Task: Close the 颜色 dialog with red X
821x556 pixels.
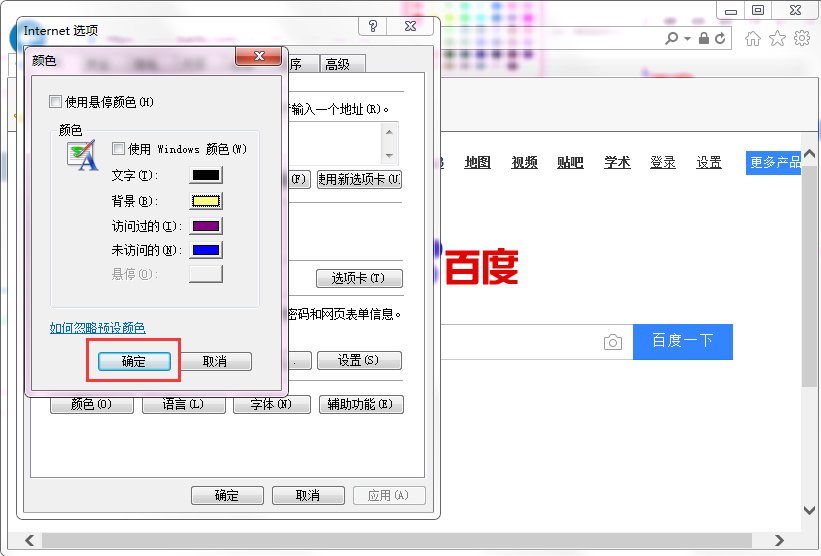Action: coord(259,55)
